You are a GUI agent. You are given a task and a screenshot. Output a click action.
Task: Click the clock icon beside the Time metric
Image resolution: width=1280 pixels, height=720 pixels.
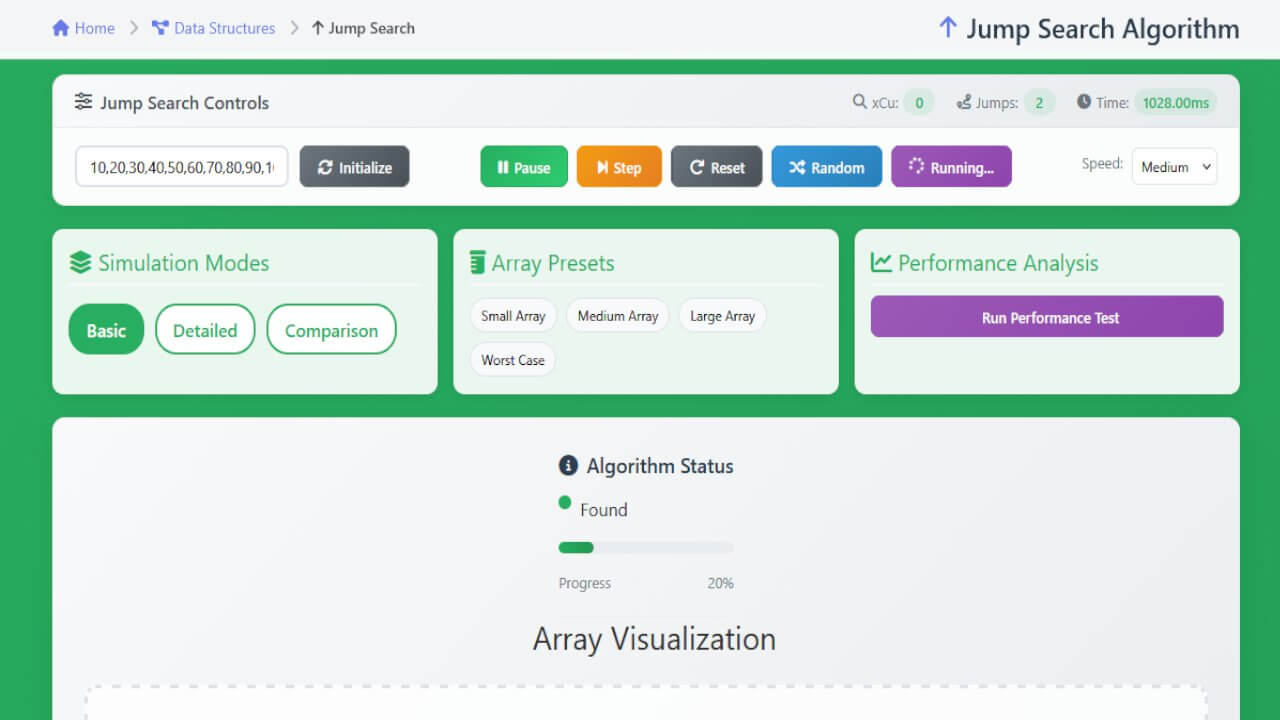coord(1083,101)
